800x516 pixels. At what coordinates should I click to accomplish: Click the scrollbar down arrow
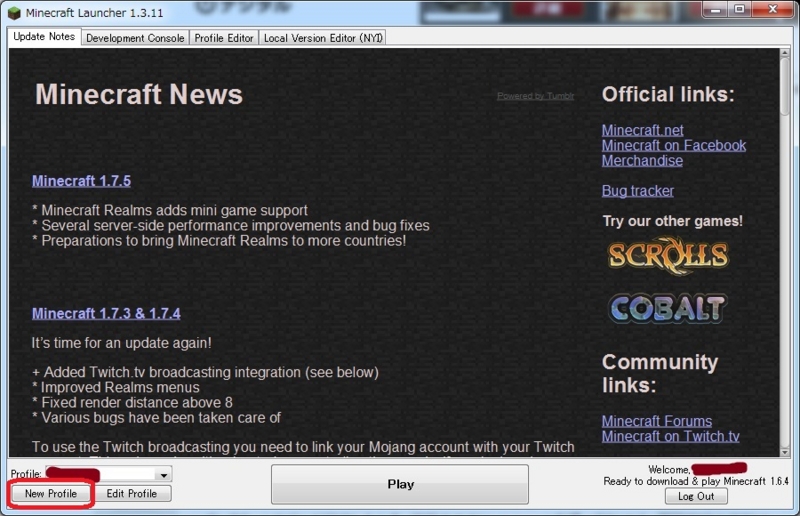click(x=785, y=452)
